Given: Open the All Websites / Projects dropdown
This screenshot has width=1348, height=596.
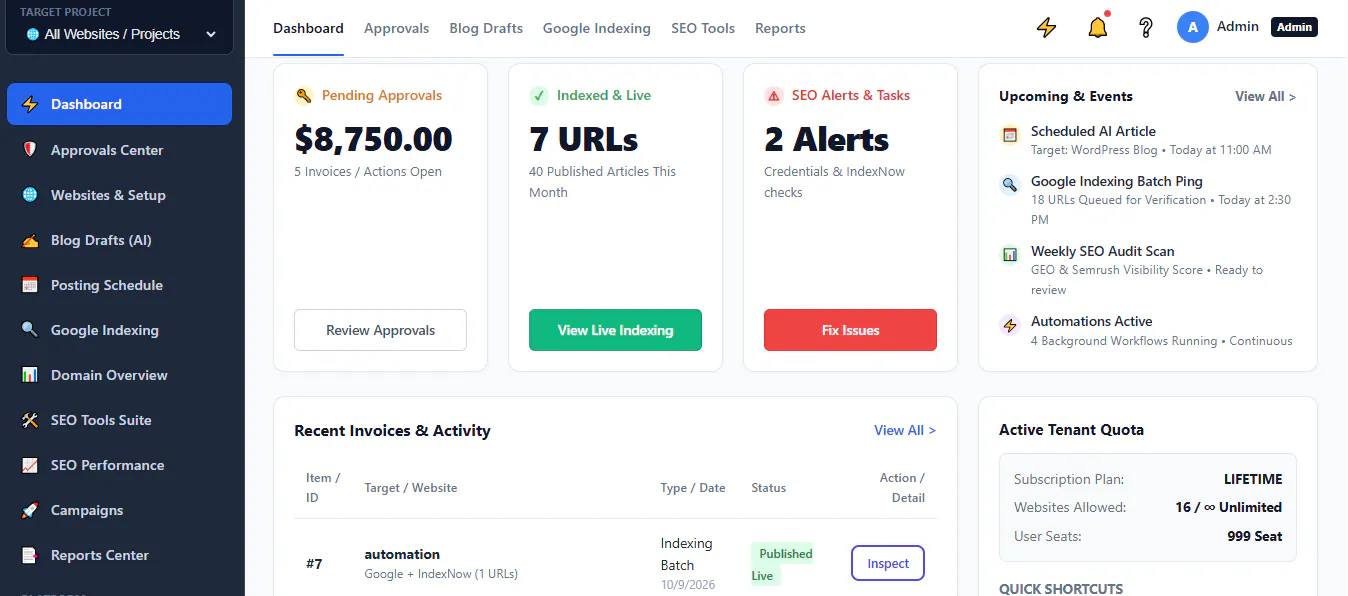Looking at the screenshot, I should click(119, 34).
